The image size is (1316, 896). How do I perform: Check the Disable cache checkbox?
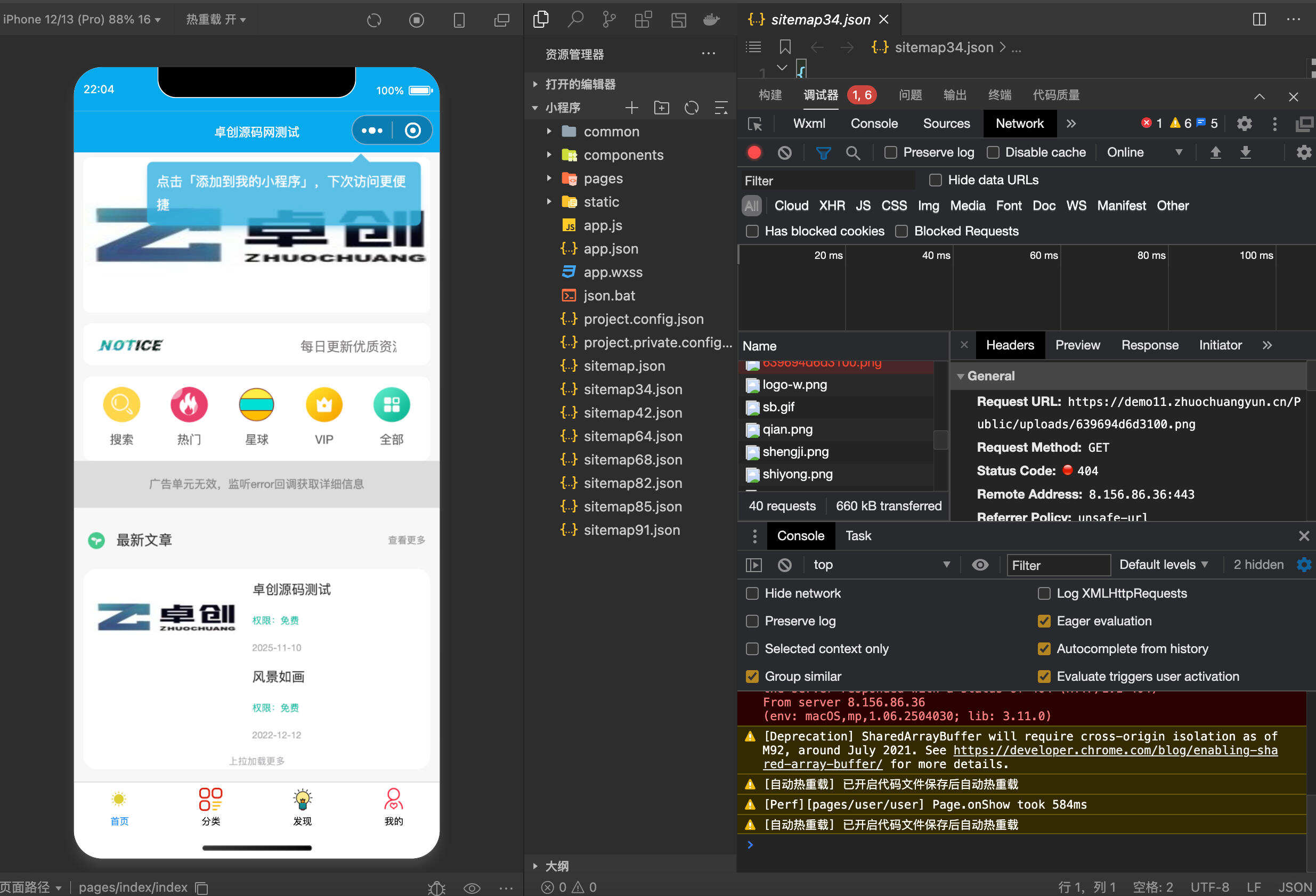pyautogui.click(x=993, y=153)
